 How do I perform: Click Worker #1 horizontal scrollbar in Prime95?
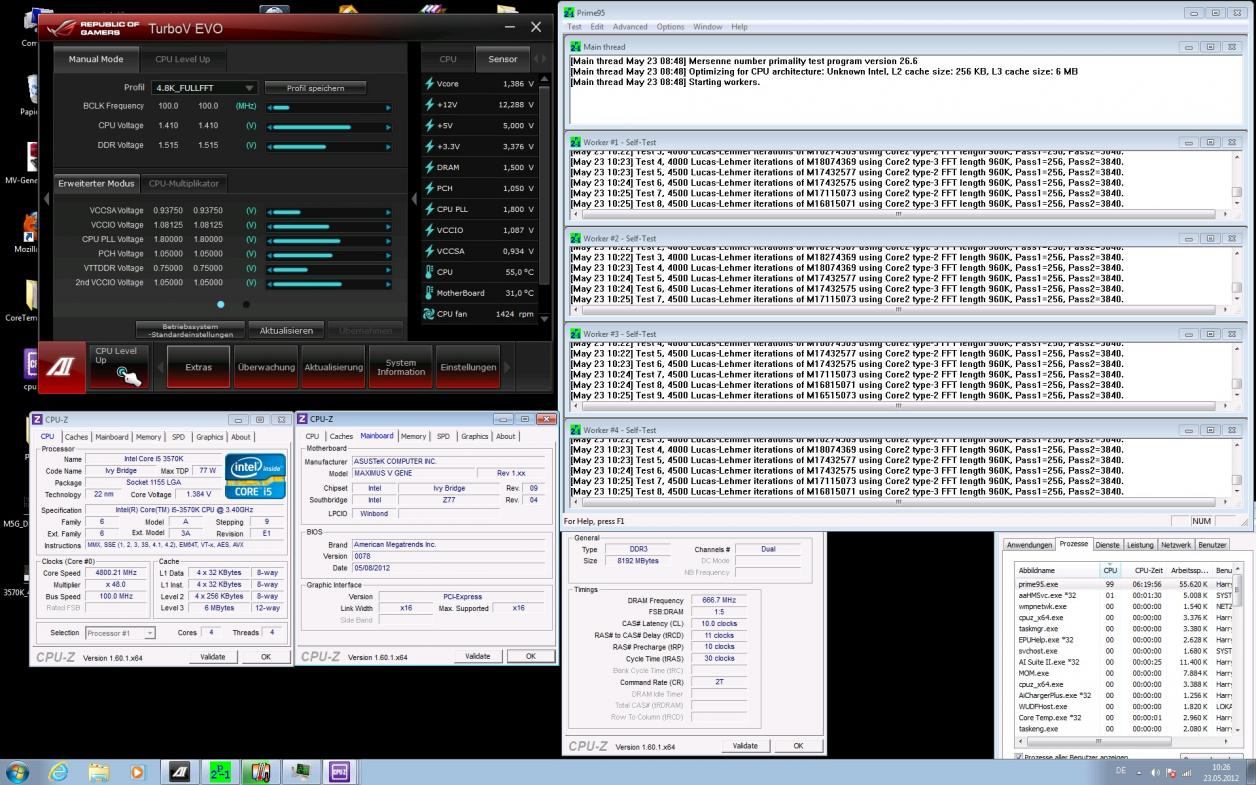point(899,213)
